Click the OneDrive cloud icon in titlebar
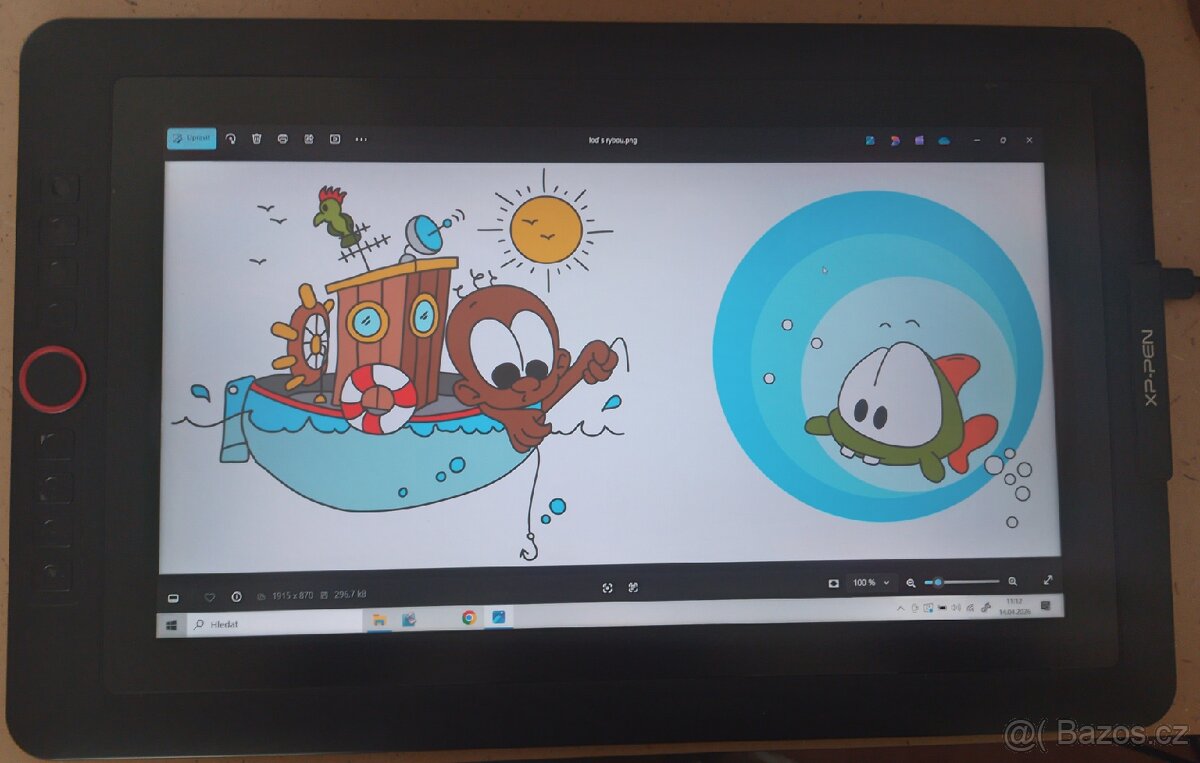This screenshot has width=1200, height=763. coord(944,140)
